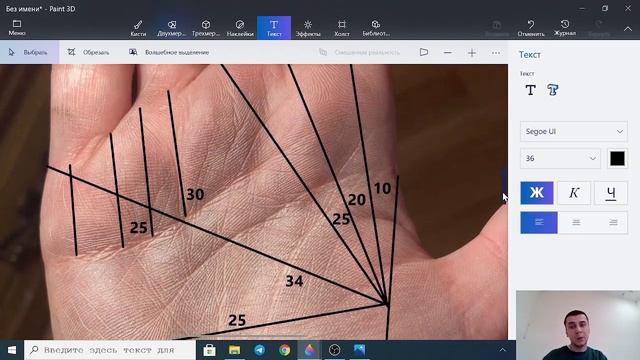Select 2D text mode

[x=530, y=90]
